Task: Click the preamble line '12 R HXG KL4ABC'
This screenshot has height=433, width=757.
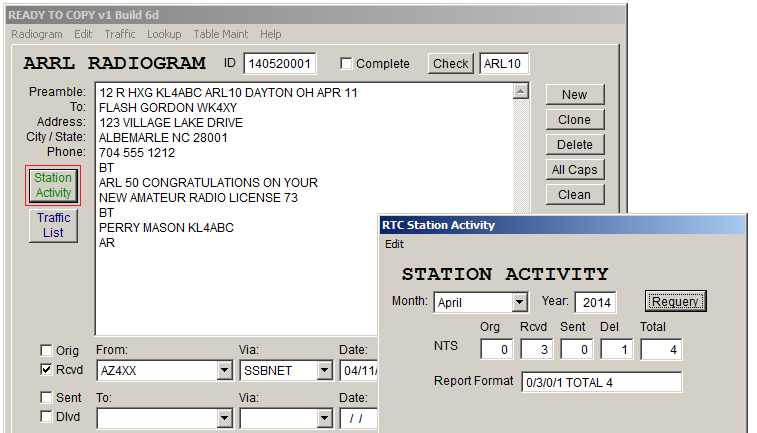Action: coord(228,93)
